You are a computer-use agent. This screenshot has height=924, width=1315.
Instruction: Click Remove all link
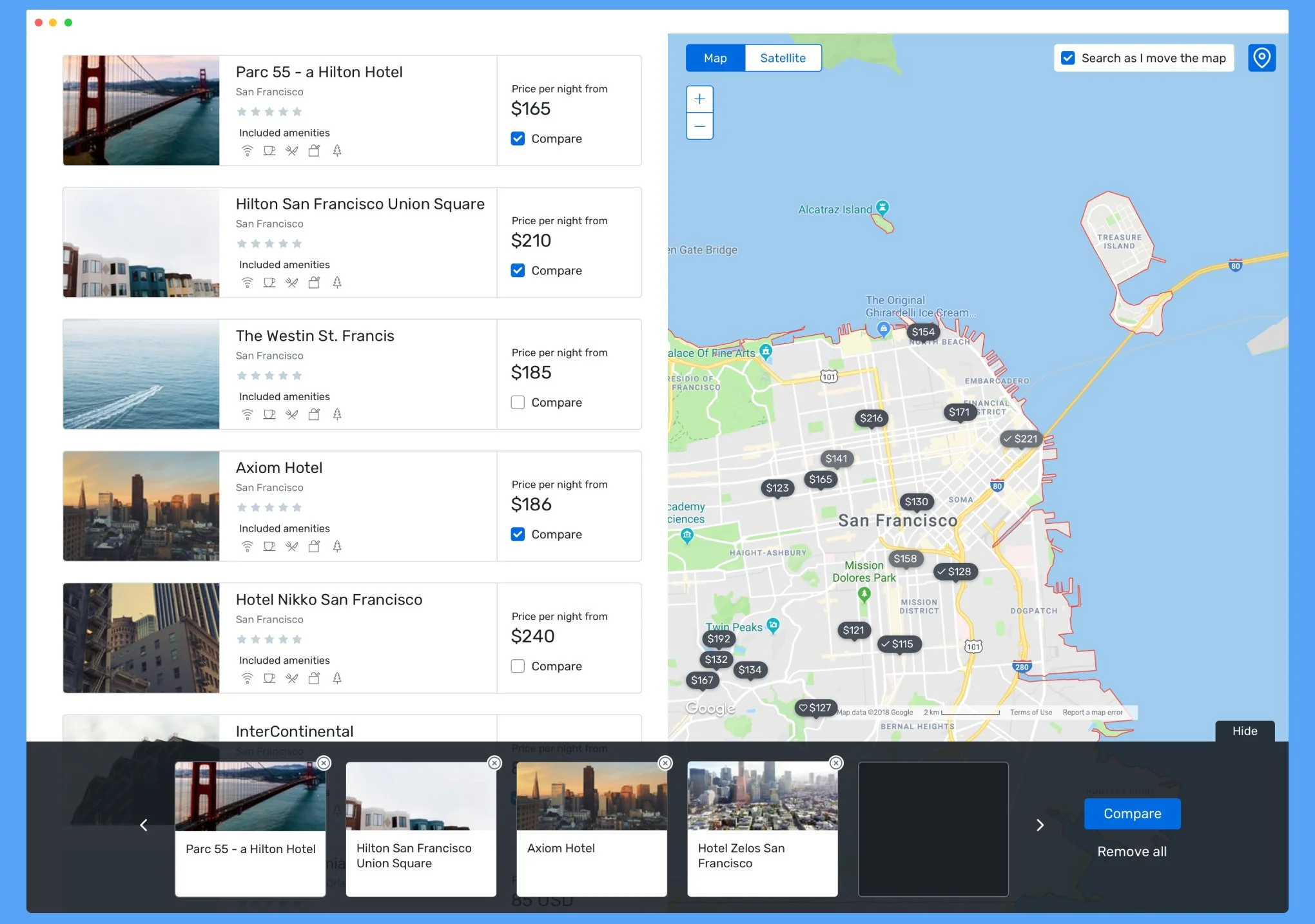(x=1131, y=851)
